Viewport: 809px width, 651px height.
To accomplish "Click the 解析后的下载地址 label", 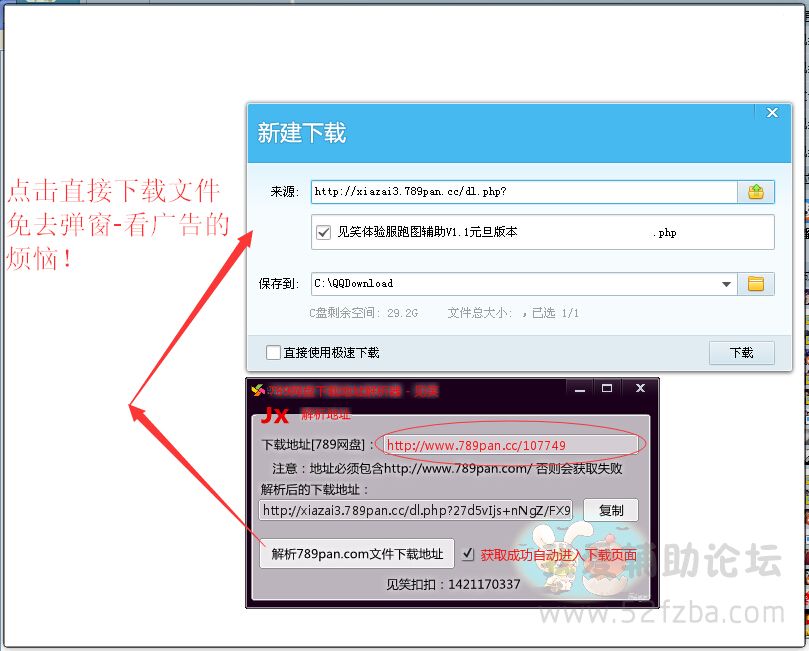I will coord(315,490).
